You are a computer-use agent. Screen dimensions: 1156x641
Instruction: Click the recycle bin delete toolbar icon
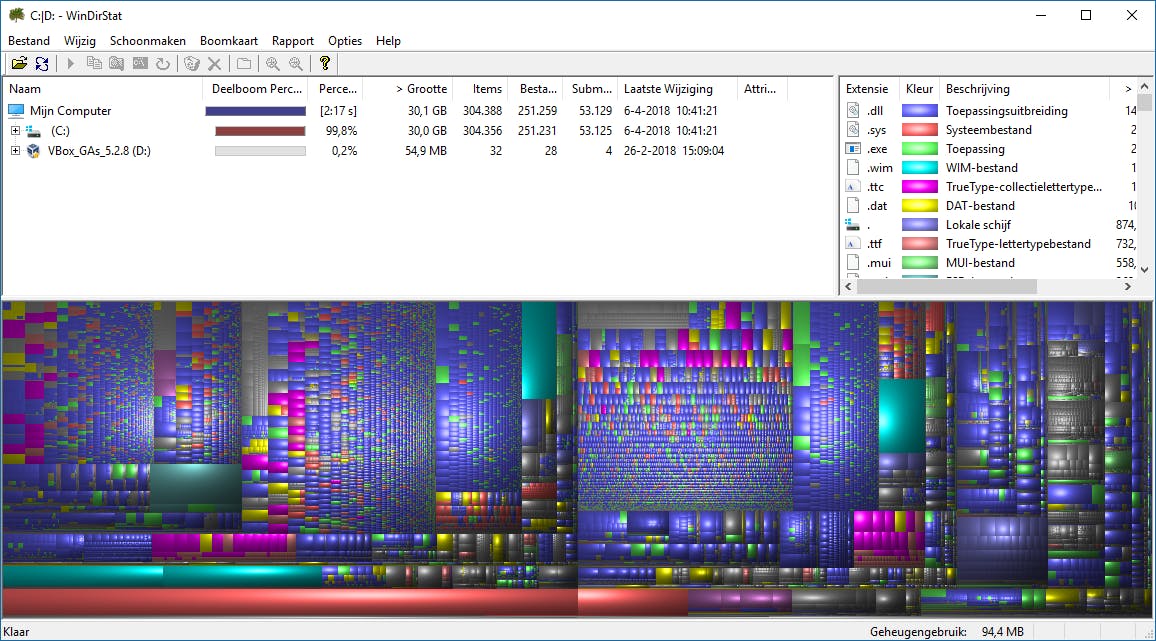(x=191, y=64)
